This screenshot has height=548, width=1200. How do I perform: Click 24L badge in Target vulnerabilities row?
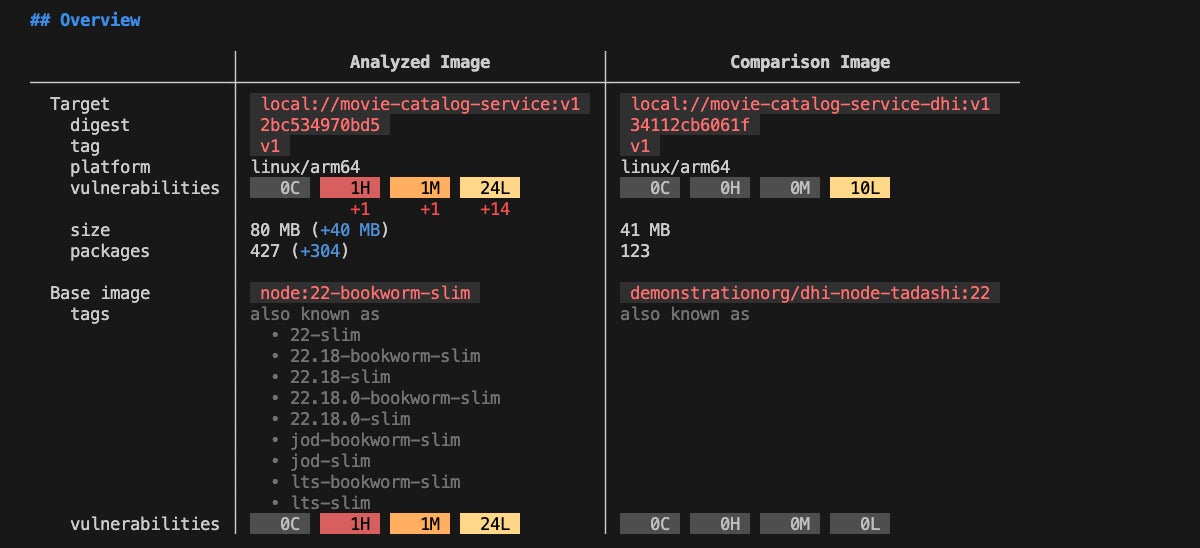click(x=490, y=188)
